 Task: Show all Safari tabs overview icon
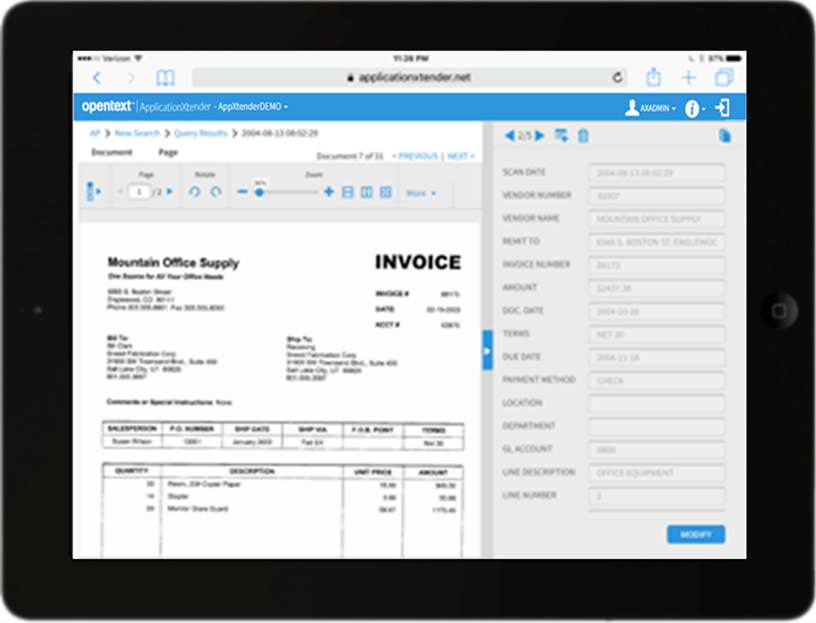[724, 78]
